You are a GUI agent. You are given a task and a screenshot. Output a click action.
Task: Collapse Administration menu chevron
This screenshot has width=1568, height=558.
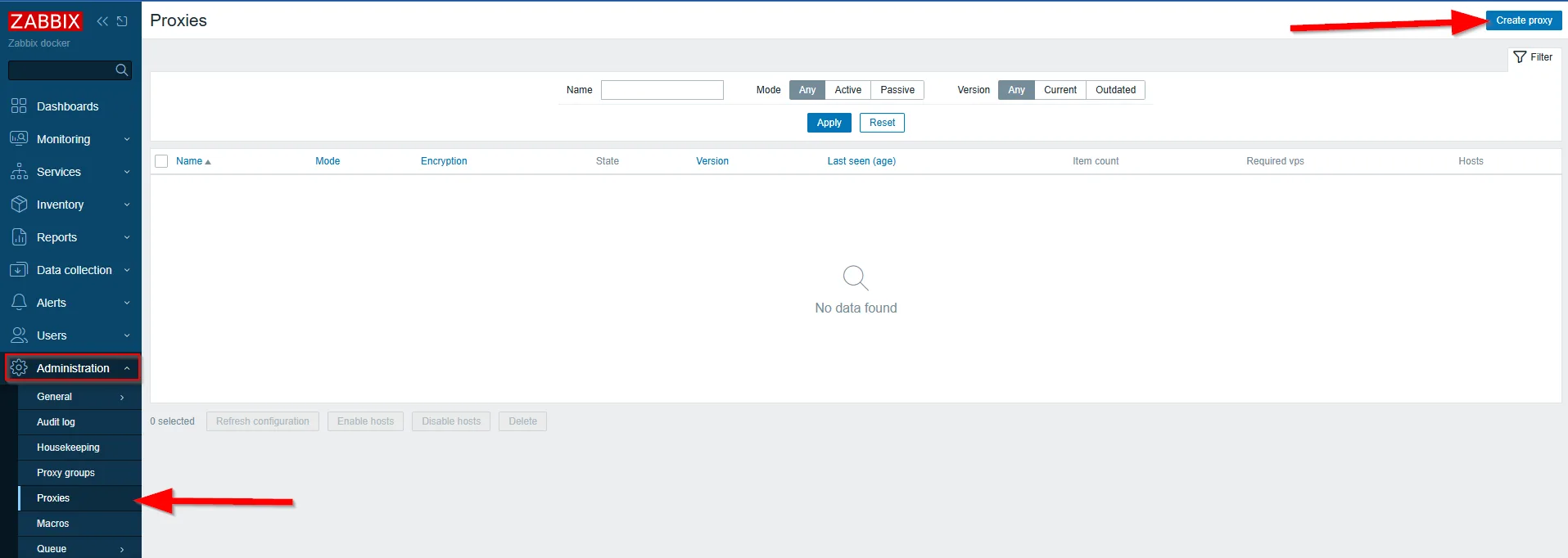[127, 368]
